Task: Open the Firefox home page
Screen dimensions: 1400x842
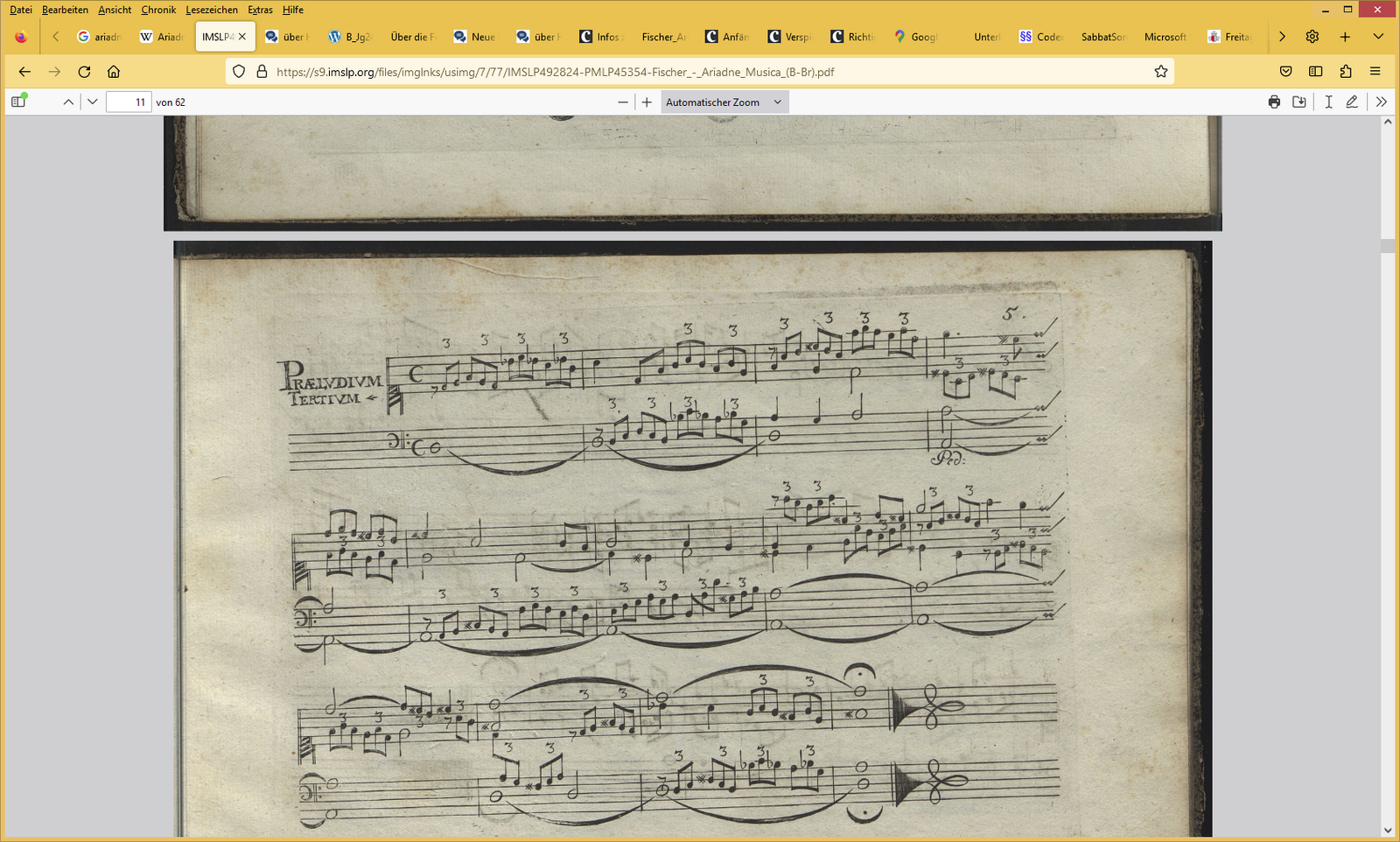Action: tap(114, 72)
